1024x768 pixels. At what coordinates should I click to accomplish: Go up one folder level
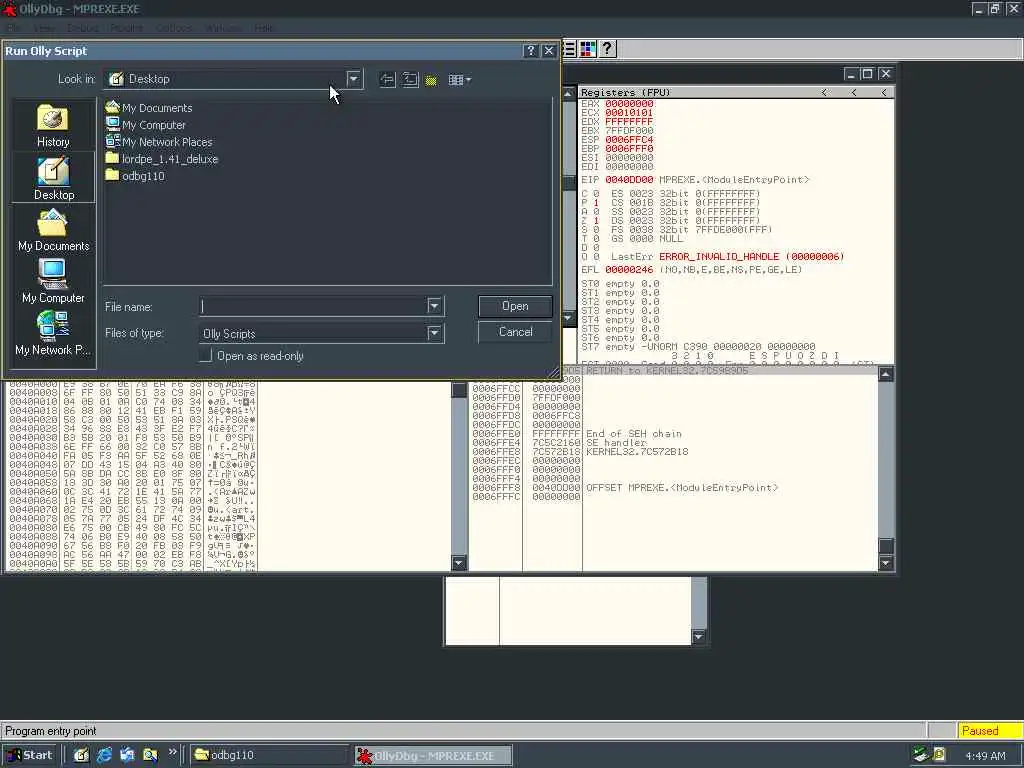pos(409,80)
